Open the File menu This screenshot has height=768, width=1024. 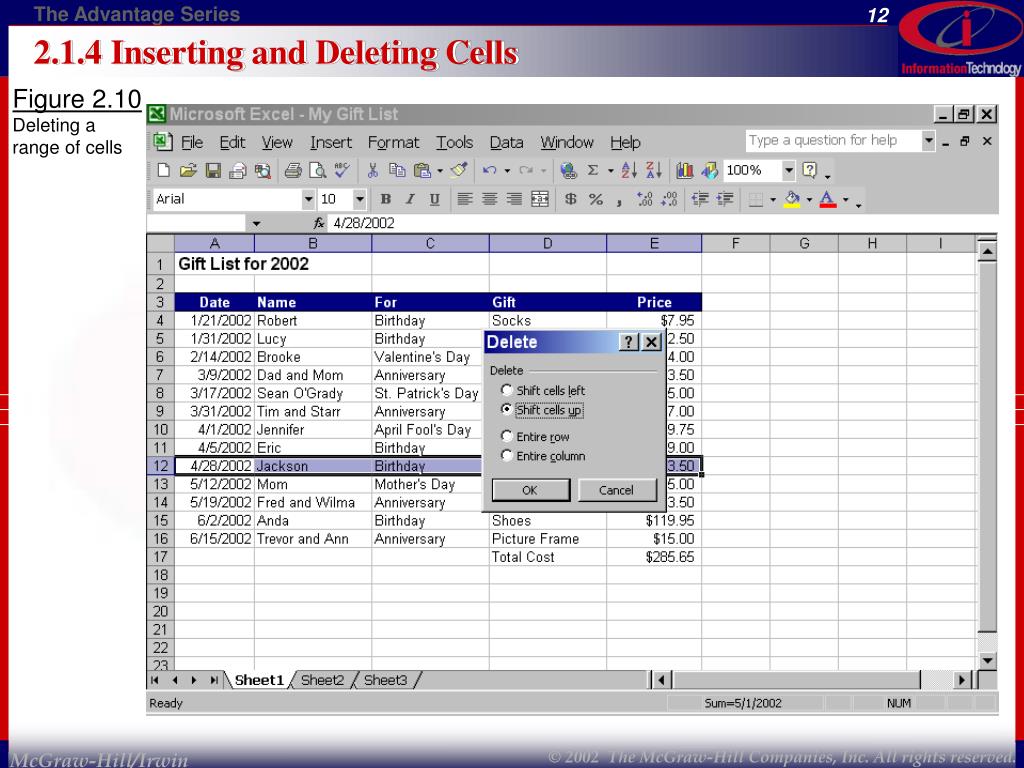pyautogui.click(x=191, y=142)
